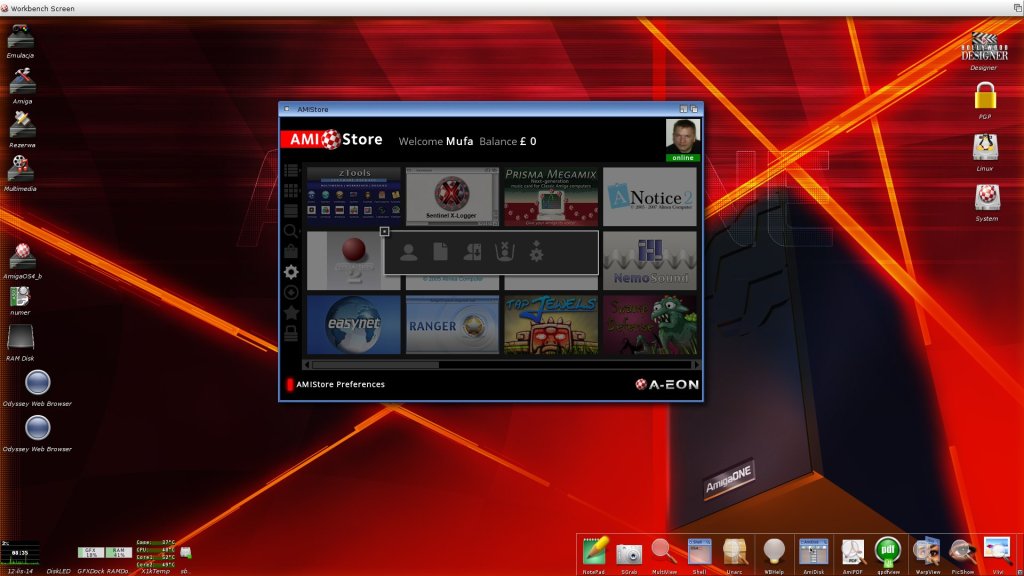Click the padlock icon in AMIStore sidebar
The image size is (1024, 576).
tap(291, 333)
